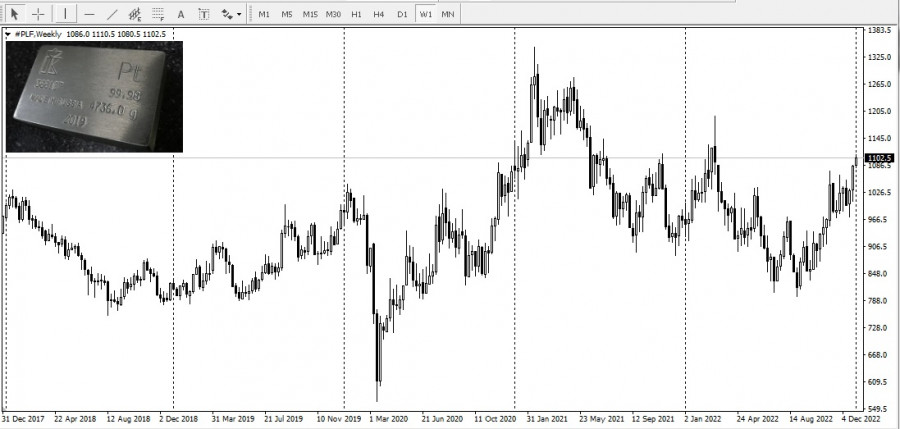
Task: Click the 22 Apr 2018 date label
Action: coord(76,419)
